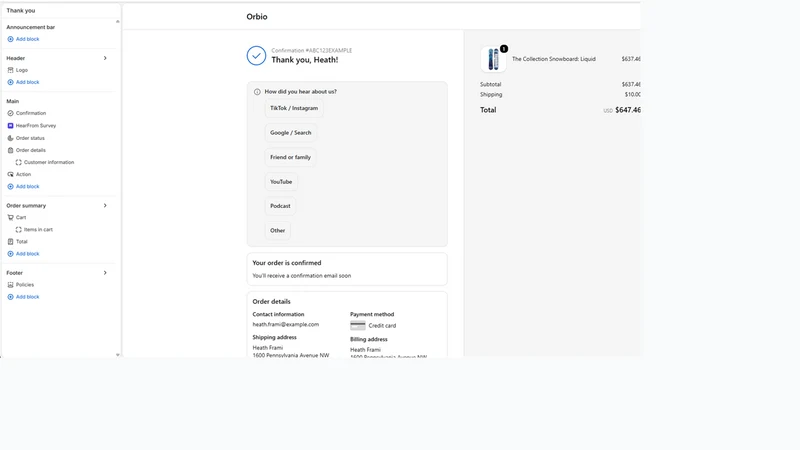Select the Policies block
Viewport: 800px width, 450px height.
[x=24, y=285]
